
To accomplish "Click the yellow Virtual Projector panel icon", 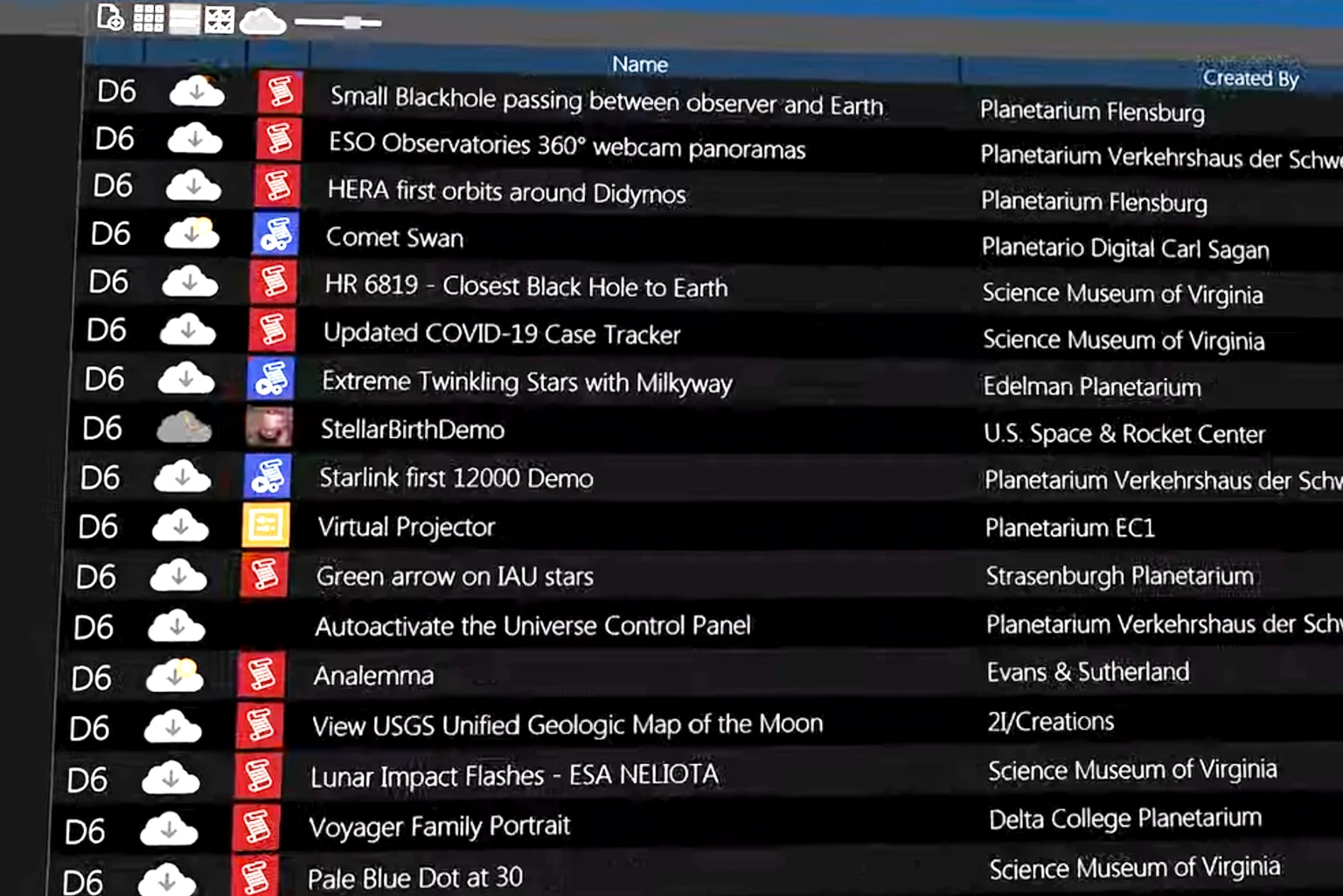I will [x=266, y=525].
